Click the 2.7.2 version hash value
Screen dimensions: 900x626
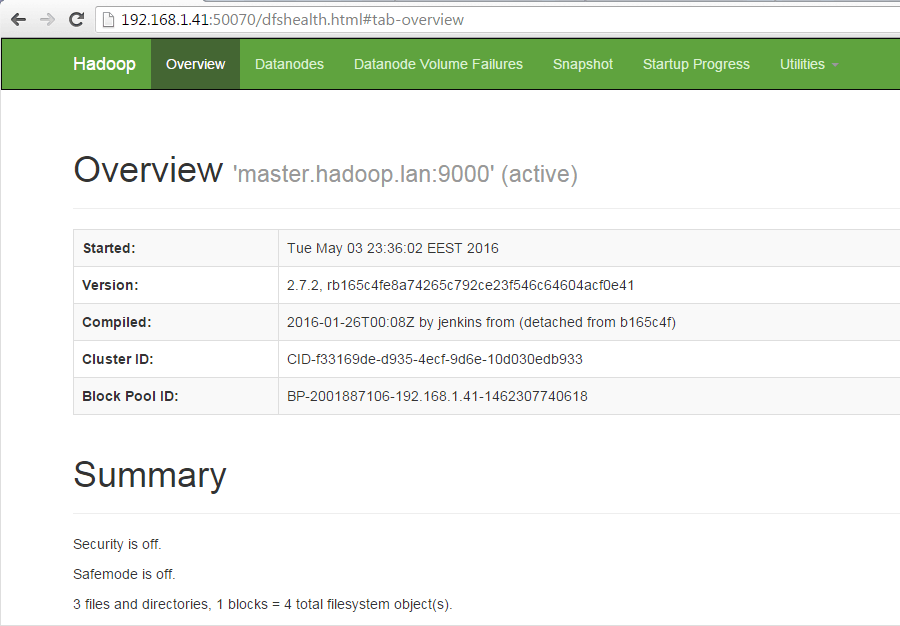coord(460,285)
